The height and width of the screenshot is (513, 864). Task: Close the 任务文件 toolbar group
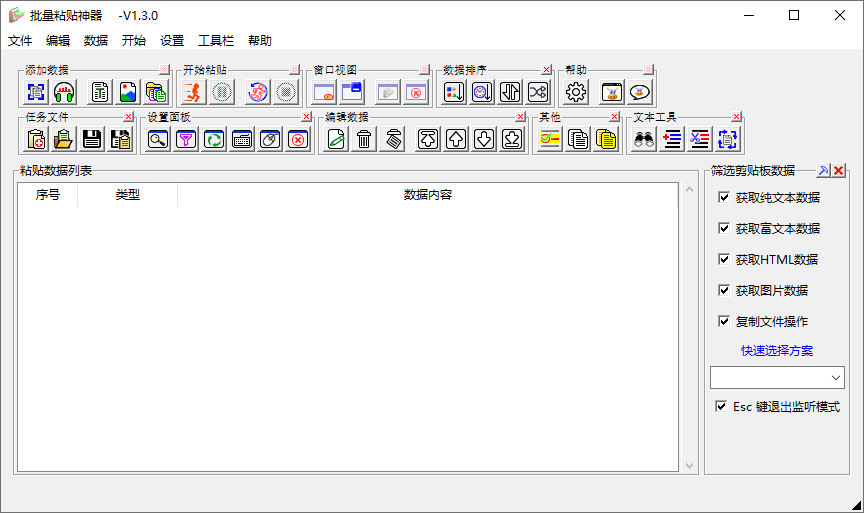tap(128, 116)
